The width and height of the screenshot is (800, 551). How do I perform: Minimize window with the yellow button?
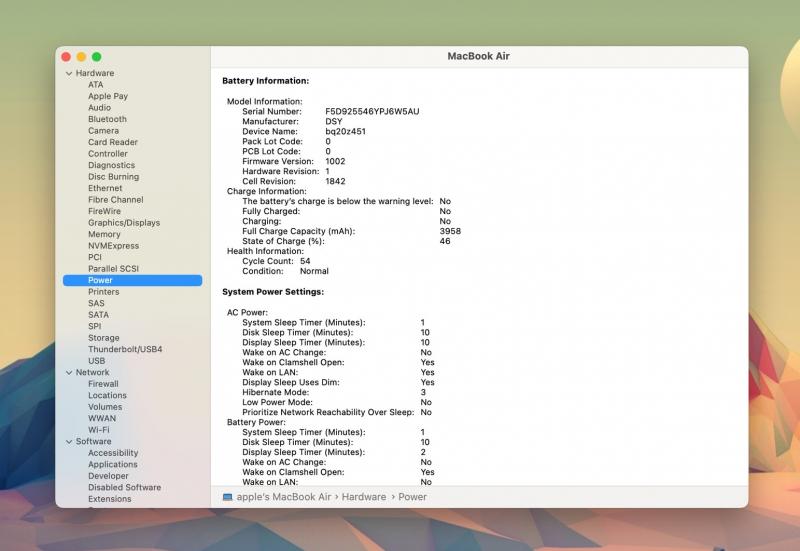click(x=81, y=57)
